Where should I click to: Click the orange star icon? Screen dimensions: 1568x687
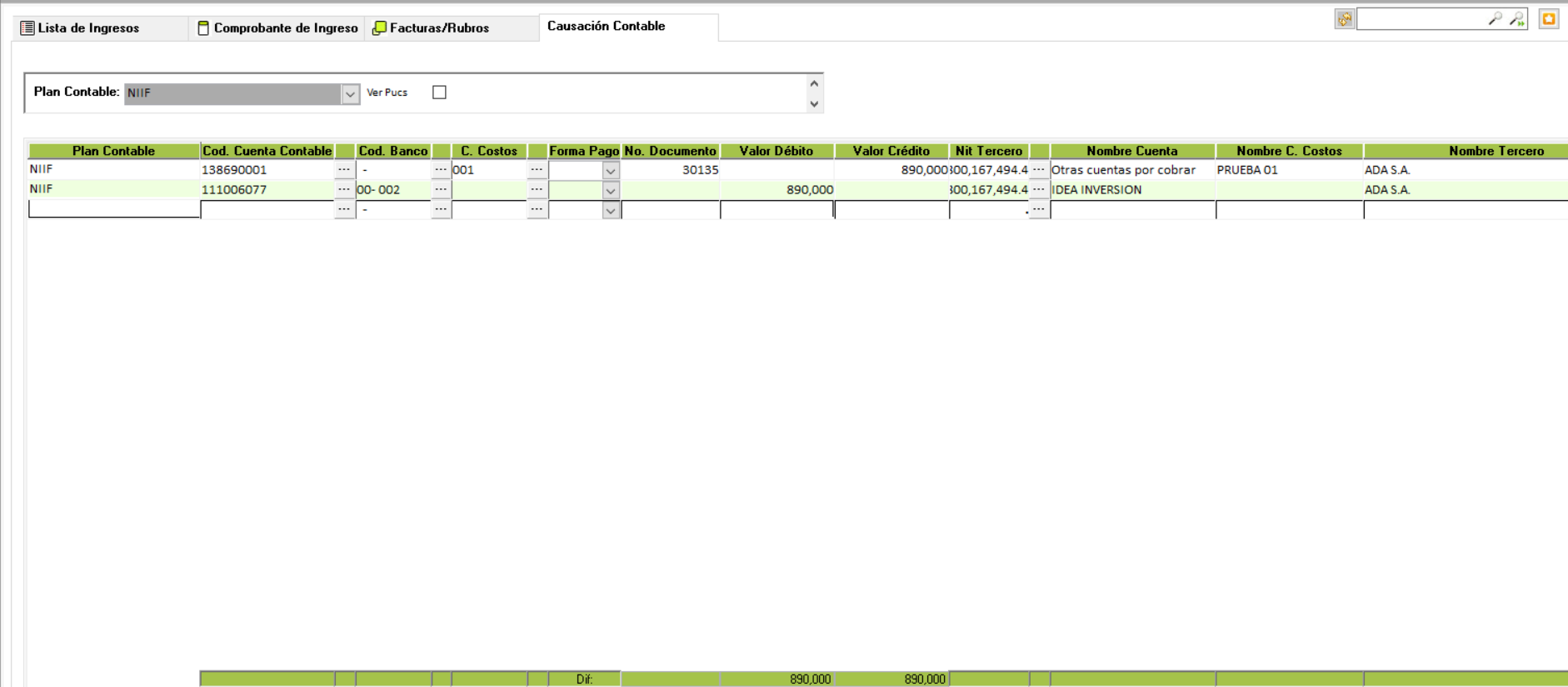pyautogui.click(x=1549, y=19)
